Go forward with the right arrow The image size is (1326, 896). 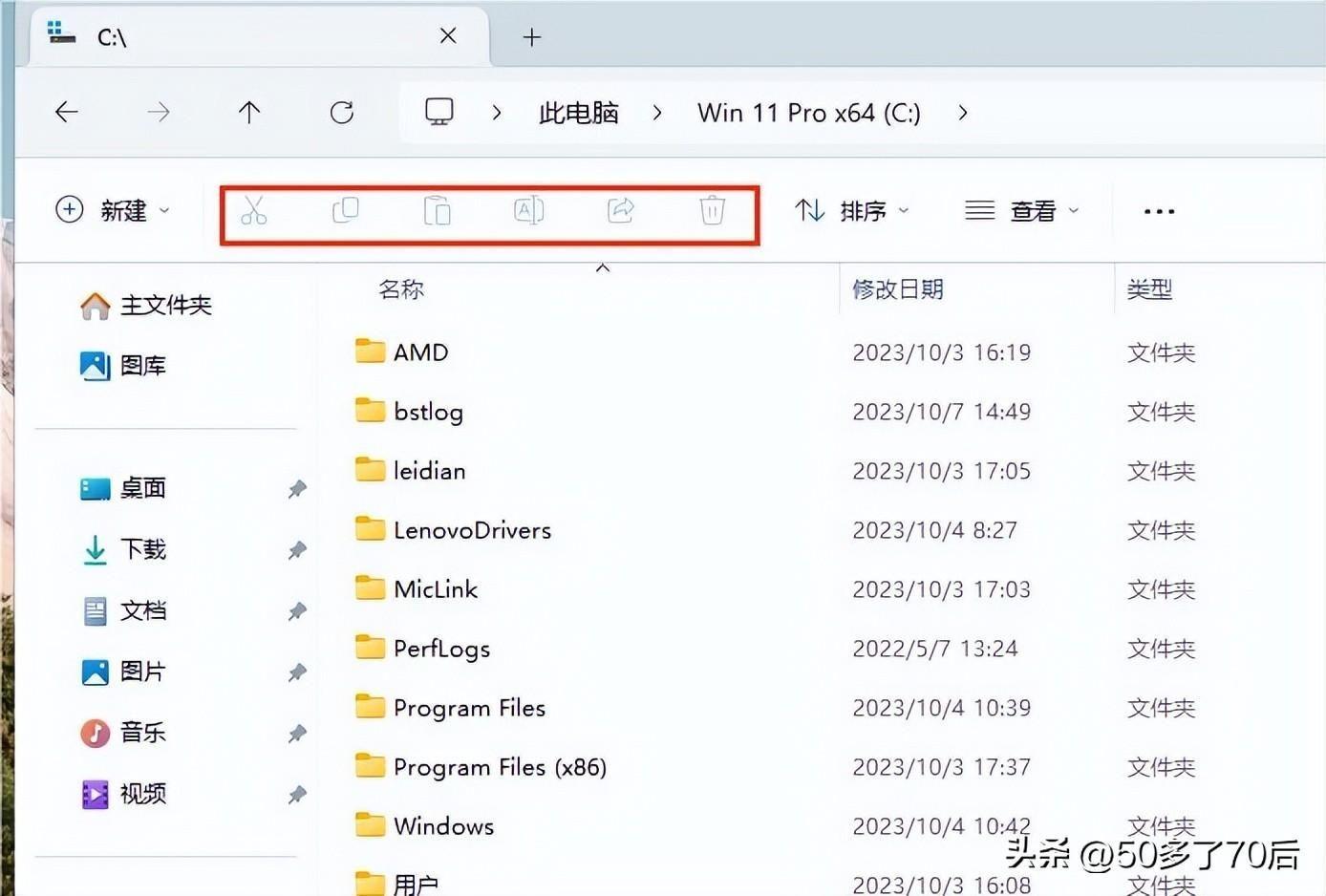point(159,112)
